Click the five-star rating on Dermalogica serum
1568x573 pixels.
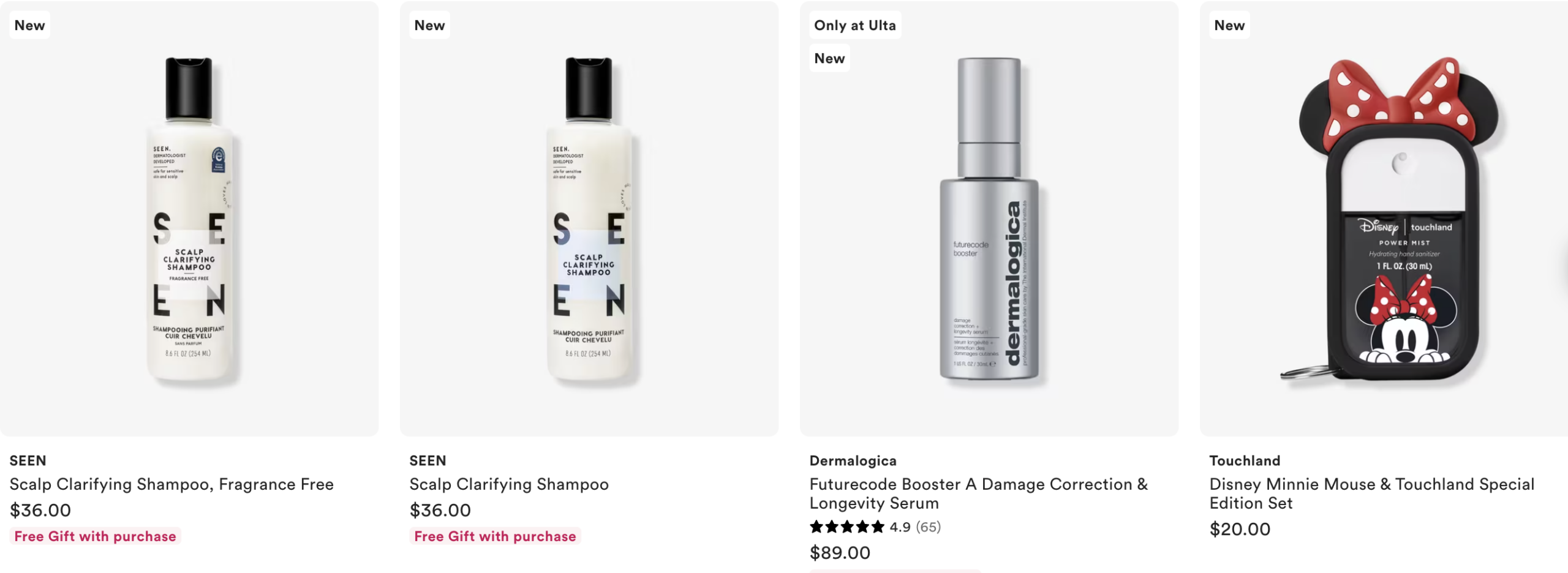pos(847,527)
